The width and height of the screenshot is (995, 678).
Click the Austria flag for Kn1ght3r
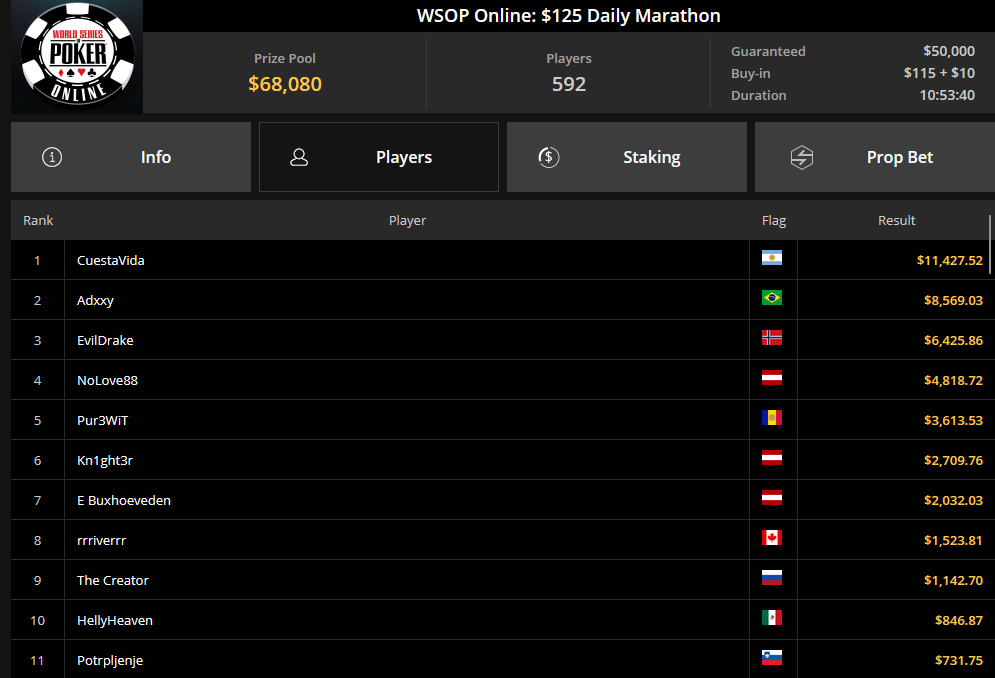772,458
